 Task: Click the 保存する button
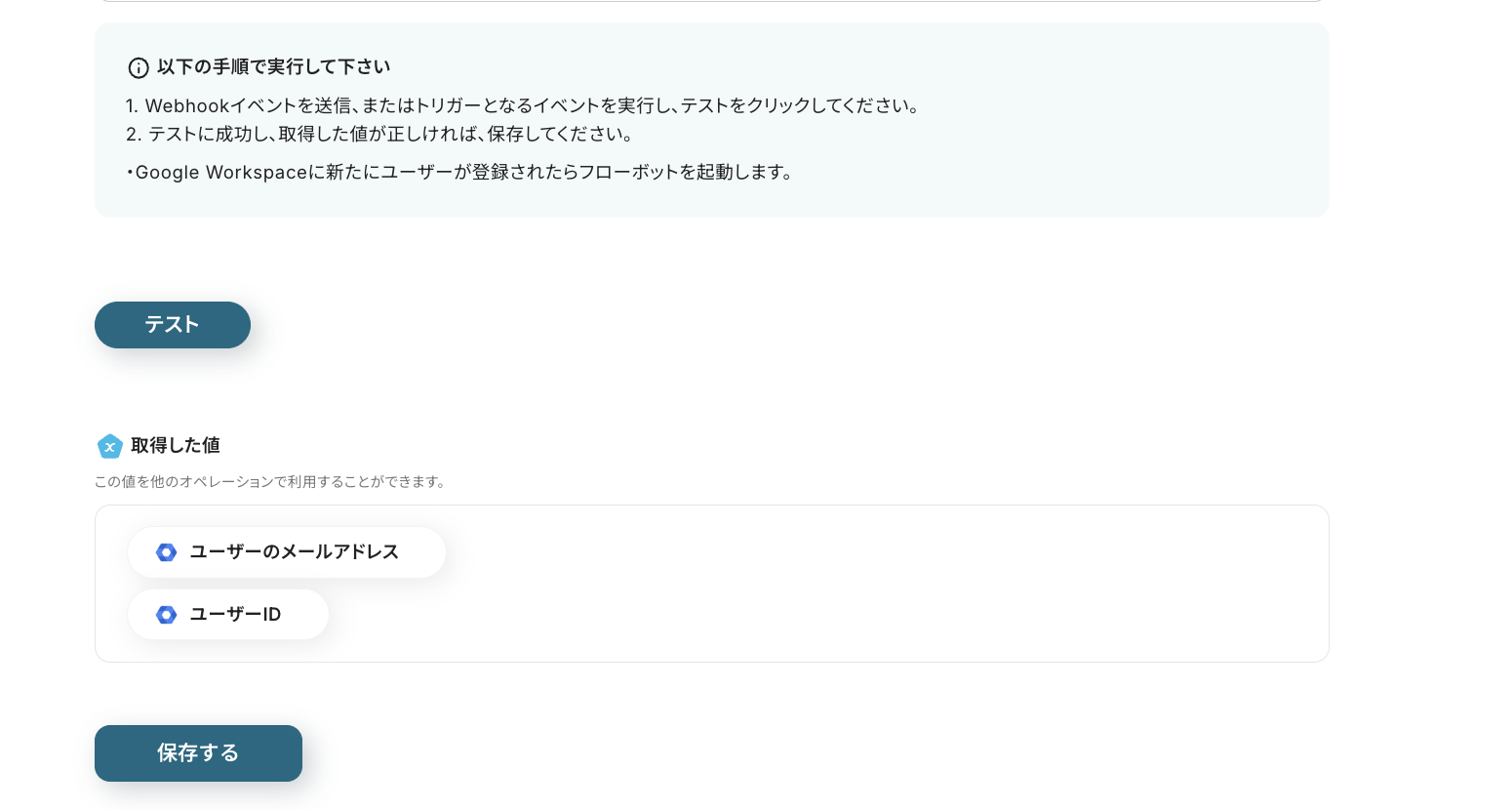[198, 752]
